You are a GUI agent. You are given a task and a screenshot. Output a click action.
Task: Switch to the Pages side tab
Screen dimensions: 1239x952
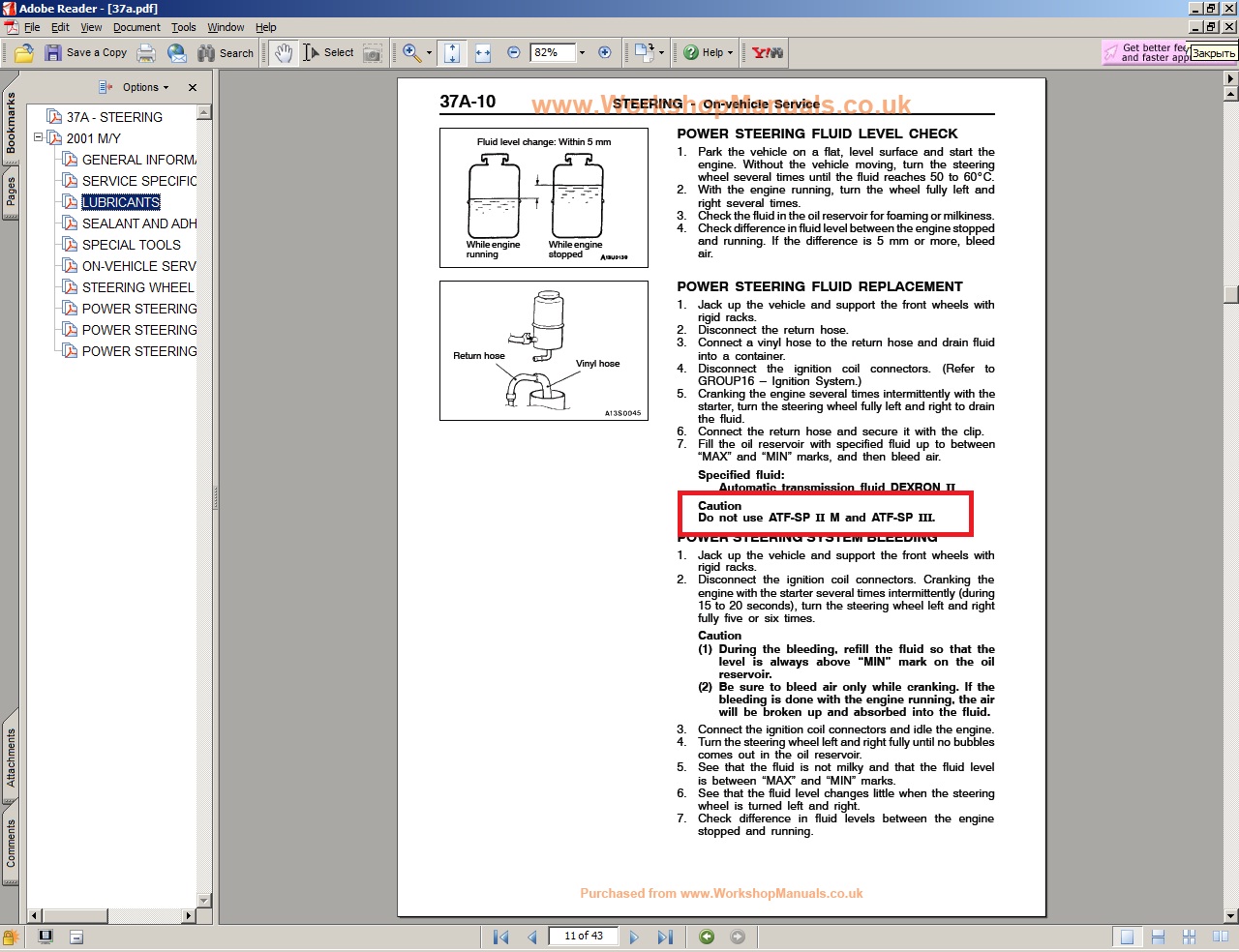(x=11, y=192)
